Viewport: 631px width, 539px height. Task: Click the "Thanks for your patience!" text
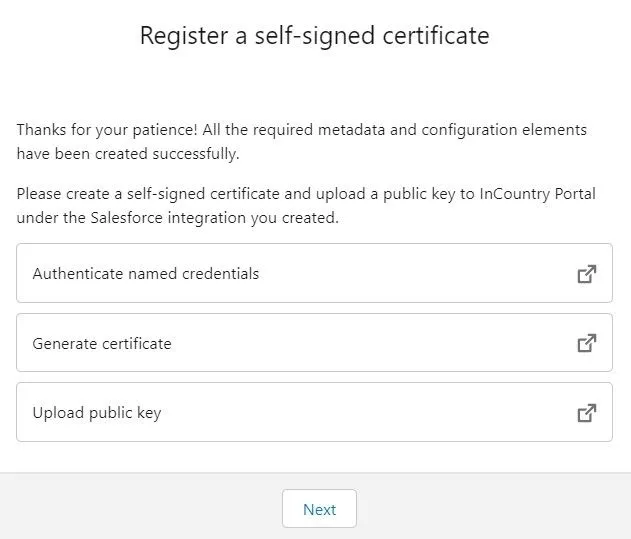point(101,130)
